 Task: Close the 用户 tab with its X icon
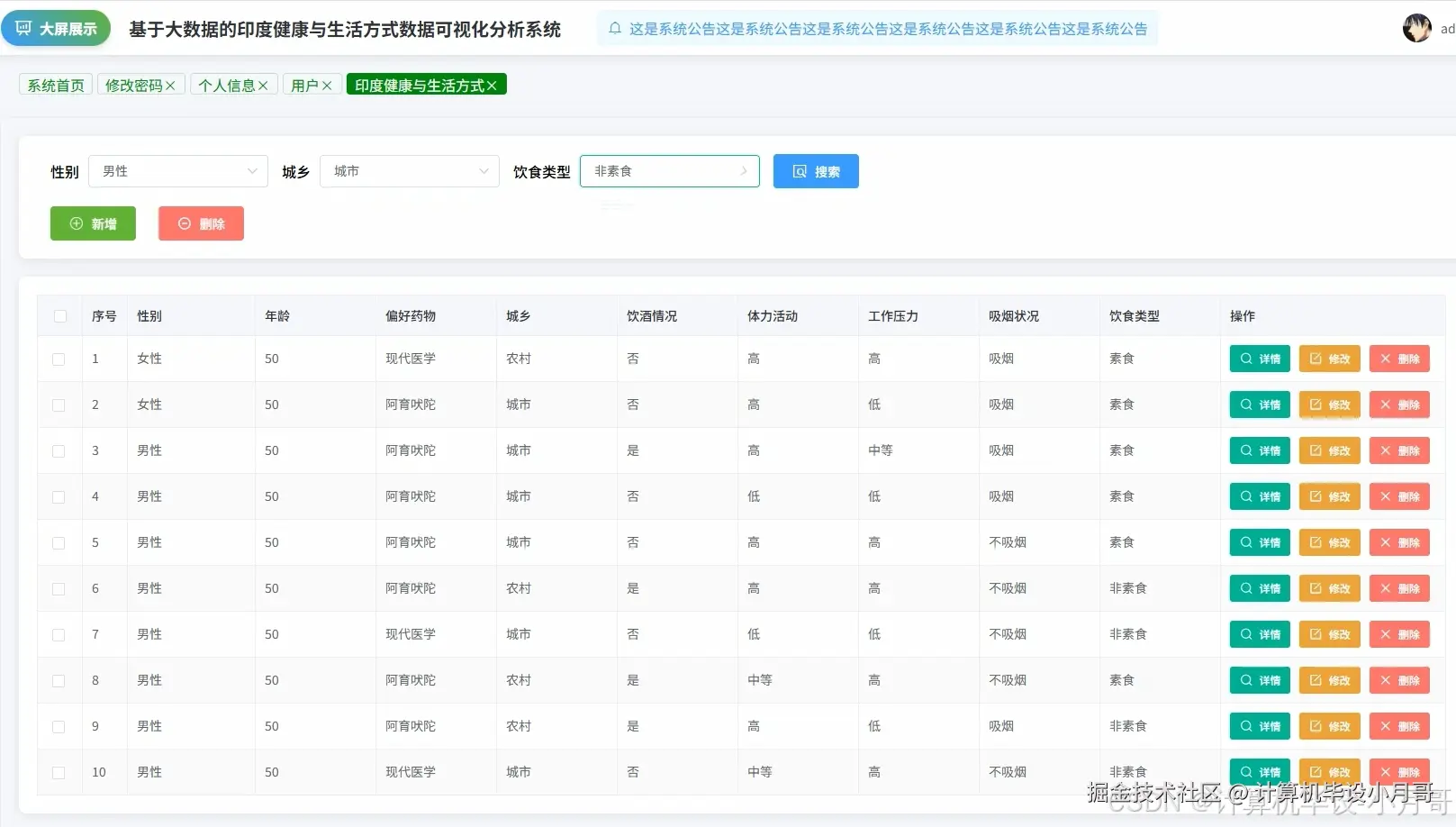[x=327, y=86]
